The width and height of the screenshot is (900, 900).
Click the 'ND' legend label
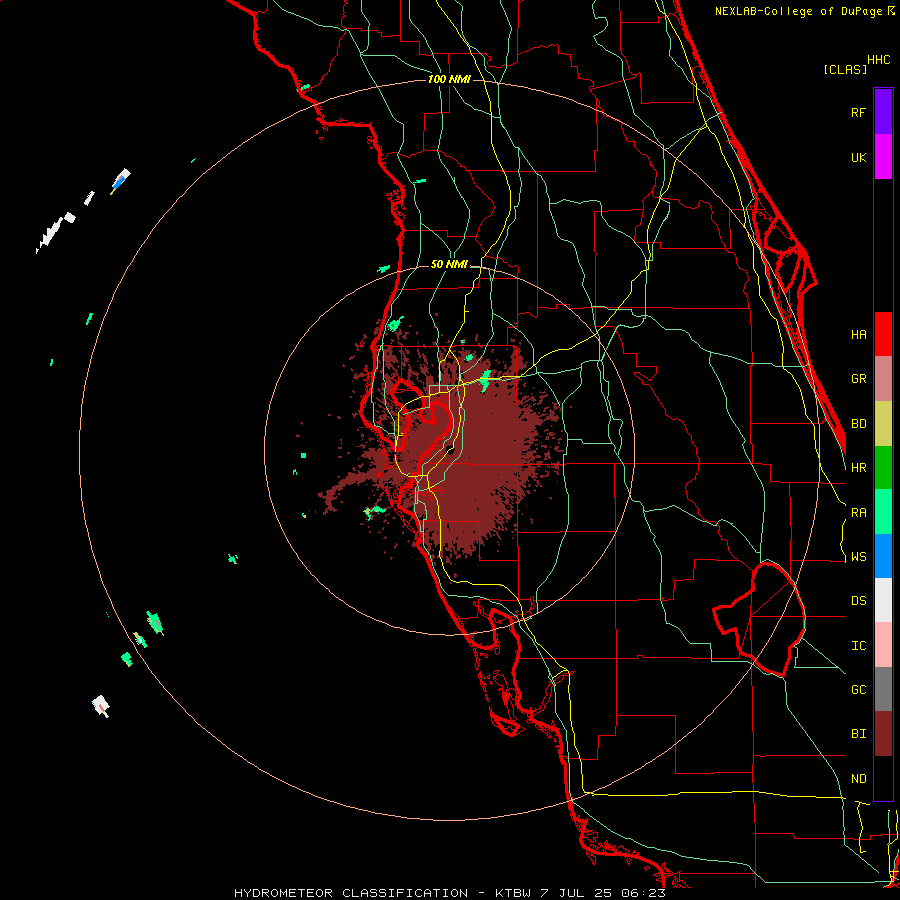click(858, 779)
